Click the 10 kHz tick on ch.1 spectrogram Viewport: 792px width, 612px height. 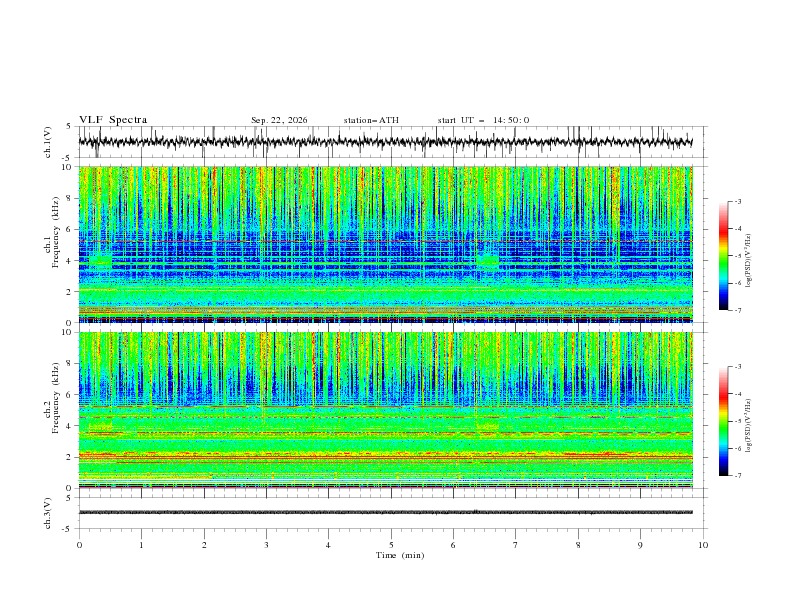point(69,167)
